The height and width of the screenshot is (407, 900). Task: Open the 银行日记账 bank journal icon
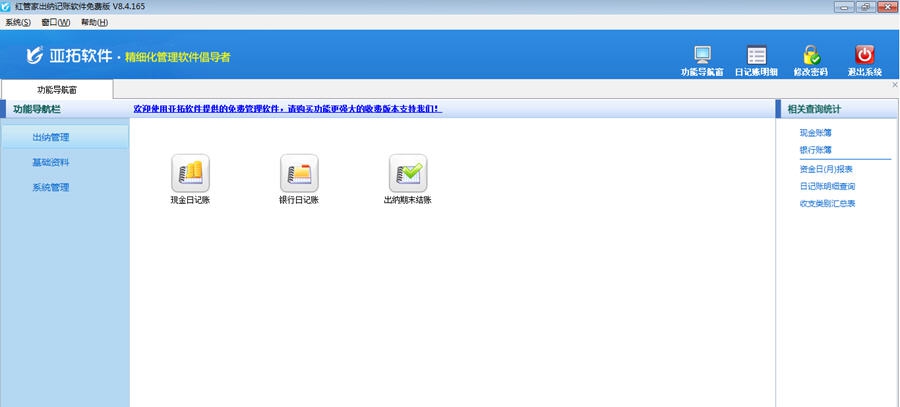[x=299, y=173]
